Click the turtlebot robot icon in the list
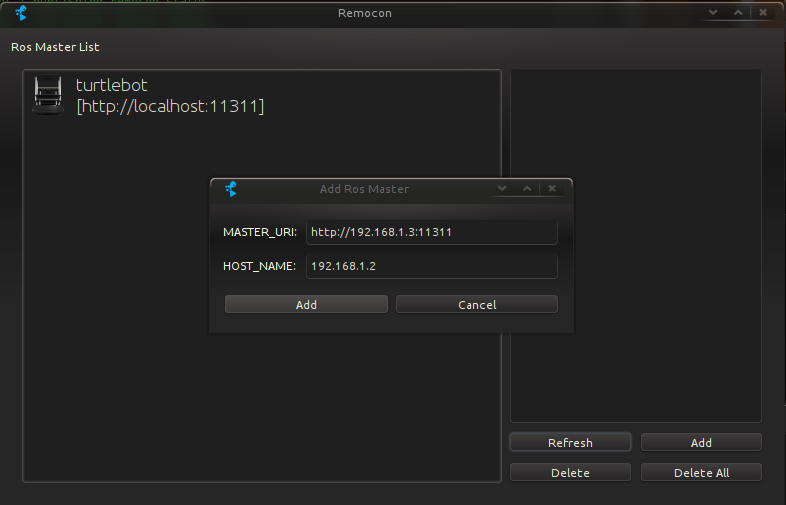 tap(48, 95)
